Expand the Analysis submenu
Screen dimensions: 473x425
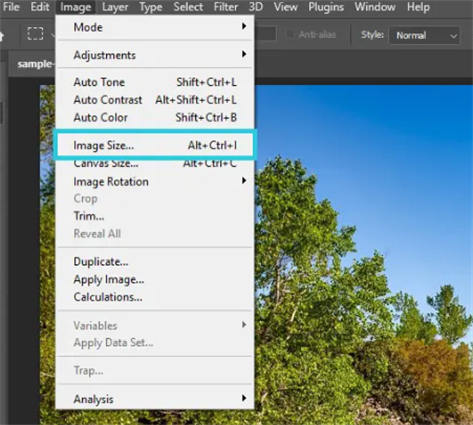tap(155, 399)
